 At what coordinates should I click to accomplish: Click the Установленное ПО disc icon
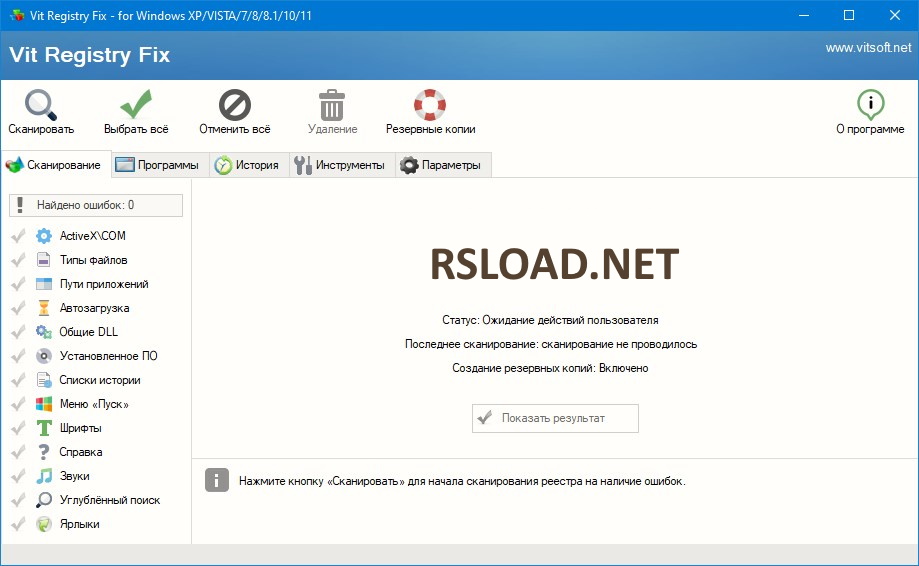[x=43, y=356]
